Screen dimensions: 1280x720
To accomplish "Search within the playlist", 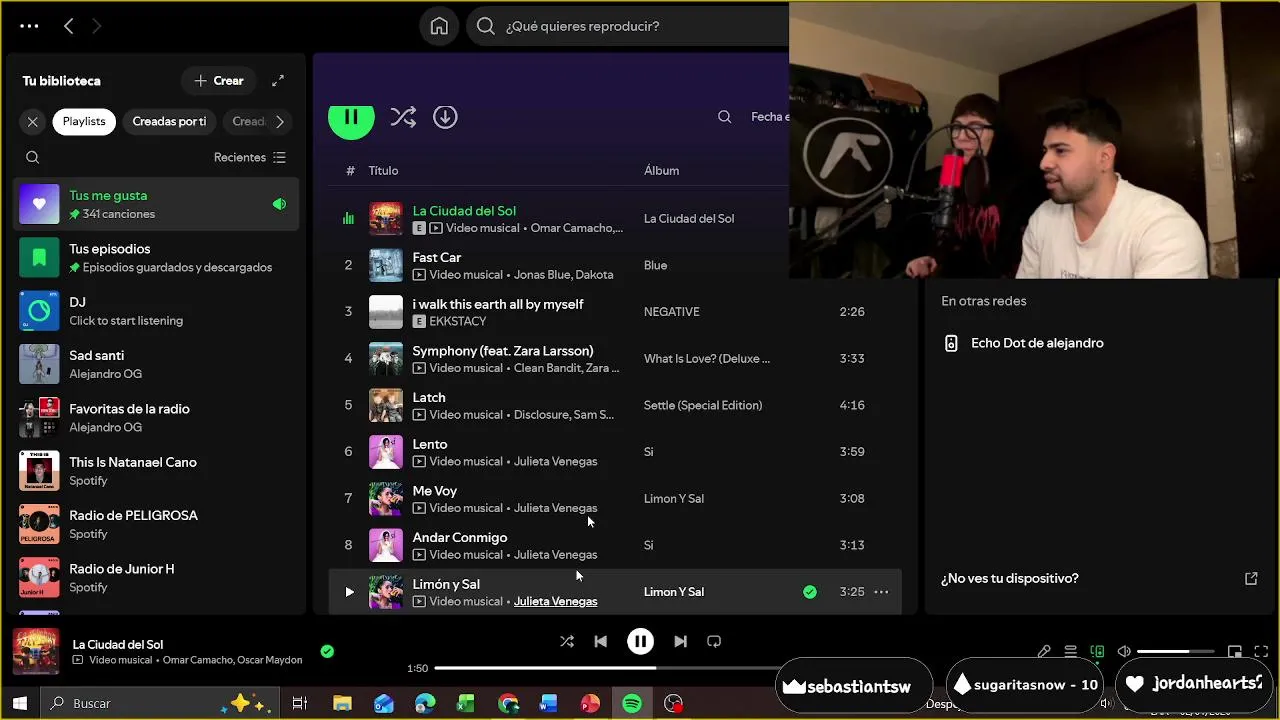I will (724, 117).
